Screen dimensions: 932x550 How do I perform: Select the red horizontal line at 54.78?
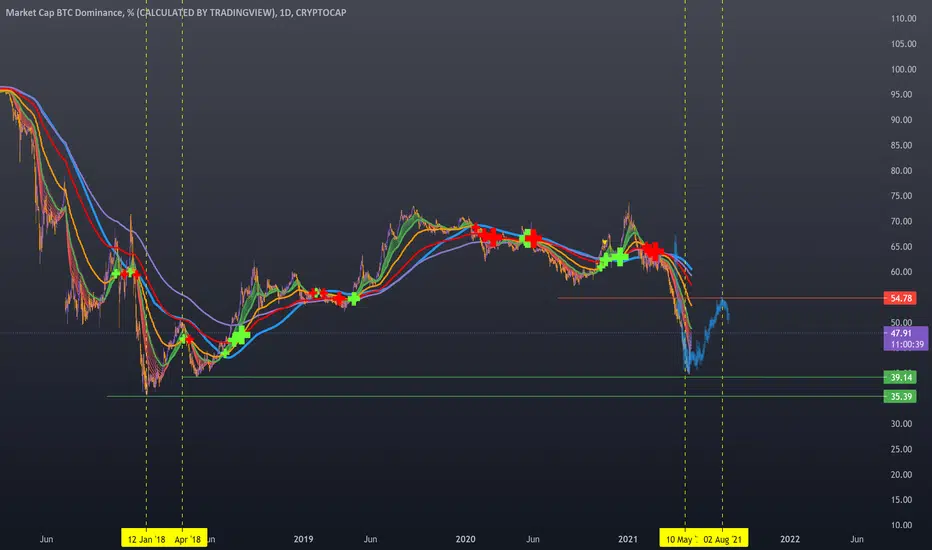[720, 298]
